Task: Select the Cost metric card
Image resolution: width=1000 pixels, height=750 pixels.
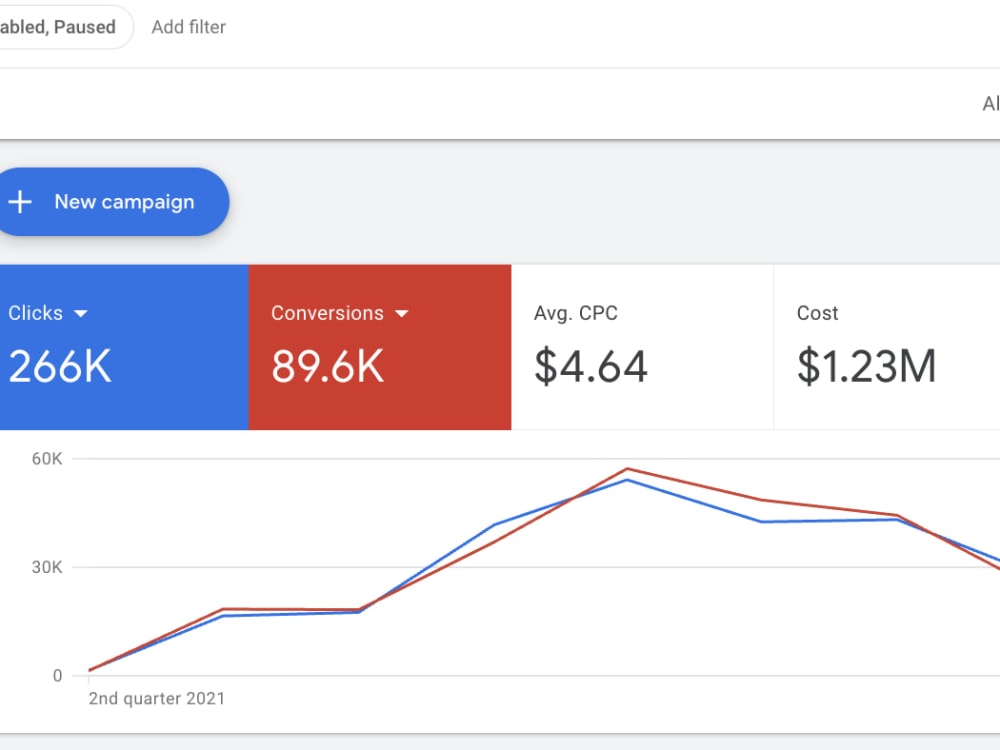Action: pos(886,347)
